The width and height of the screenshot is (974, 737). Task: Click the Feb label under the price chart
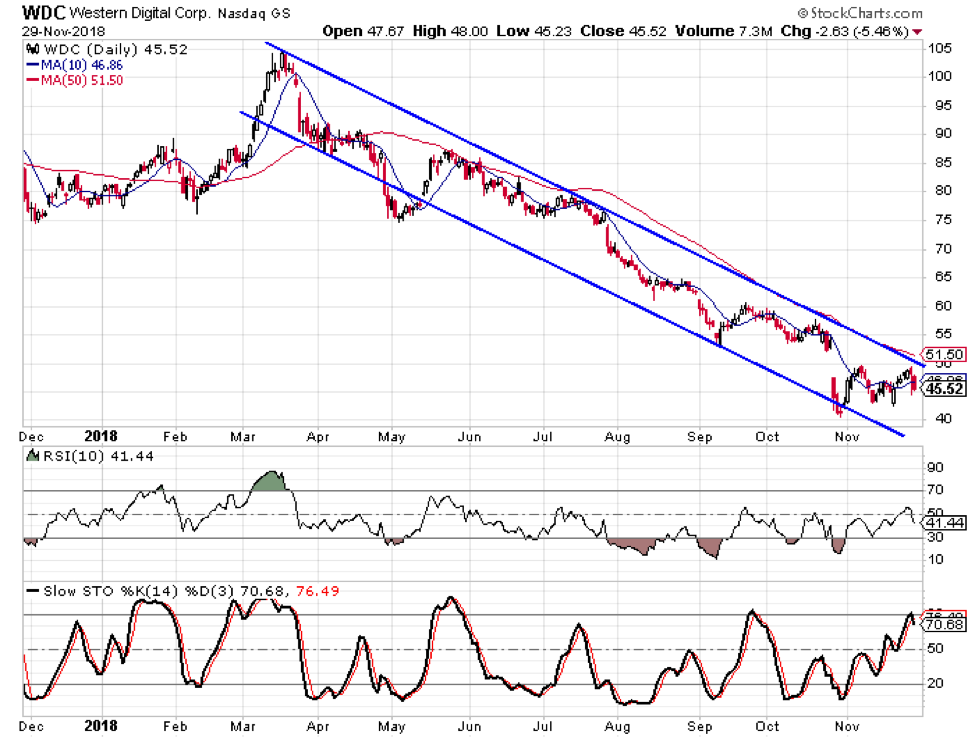175,437
